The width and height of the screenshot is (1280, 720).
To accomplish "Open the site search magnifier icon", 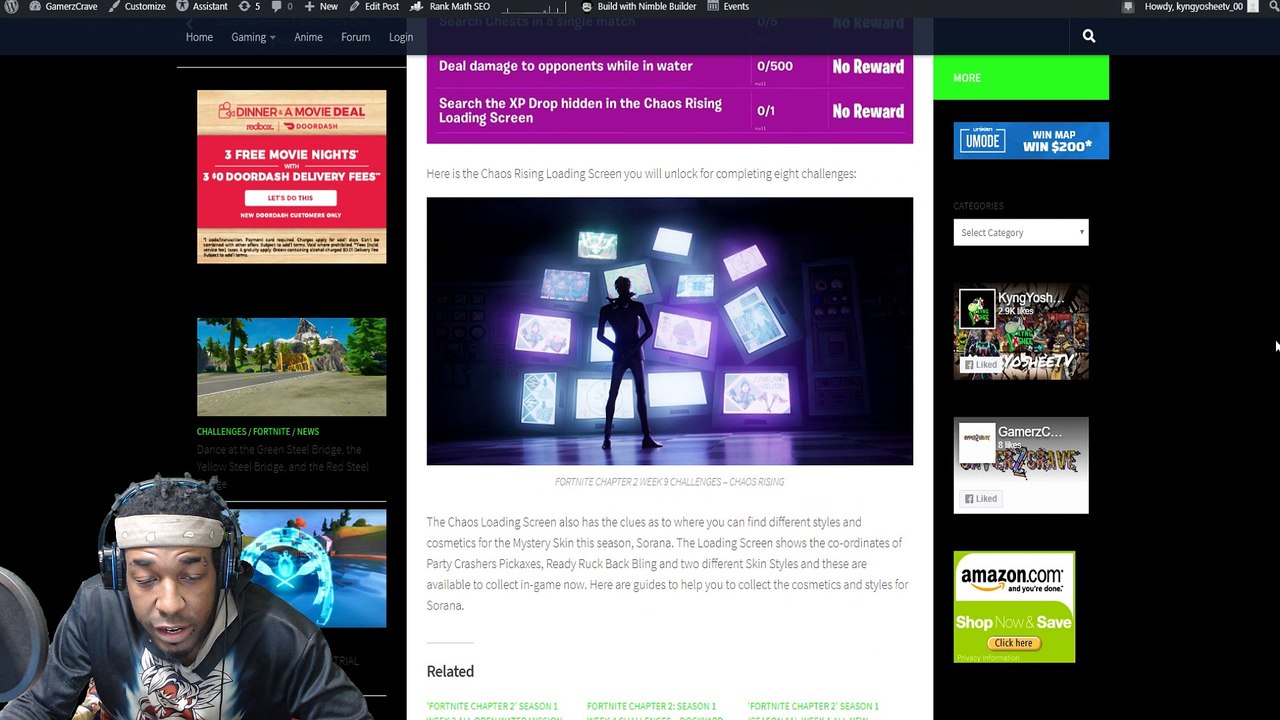I will [x=1089, y=36].
